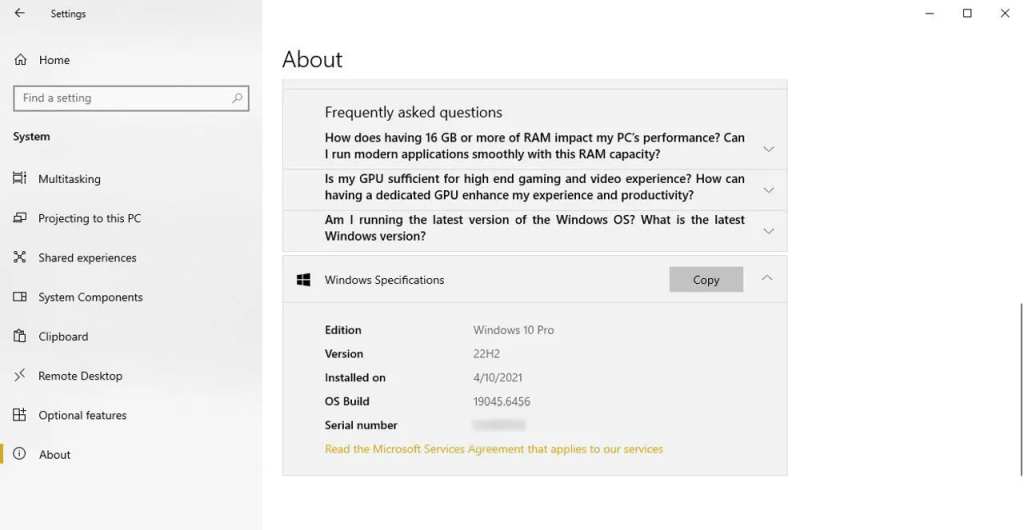Select Remote Desktop from sidebar
The width and height of the screenshot is (1024, 530).
pos(80,376)
